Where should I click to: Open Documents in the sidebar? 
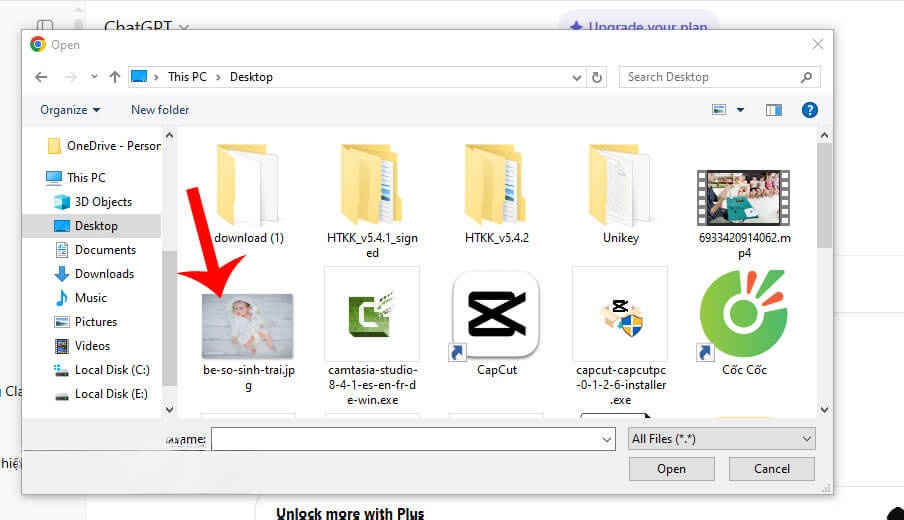click(95, 250)
